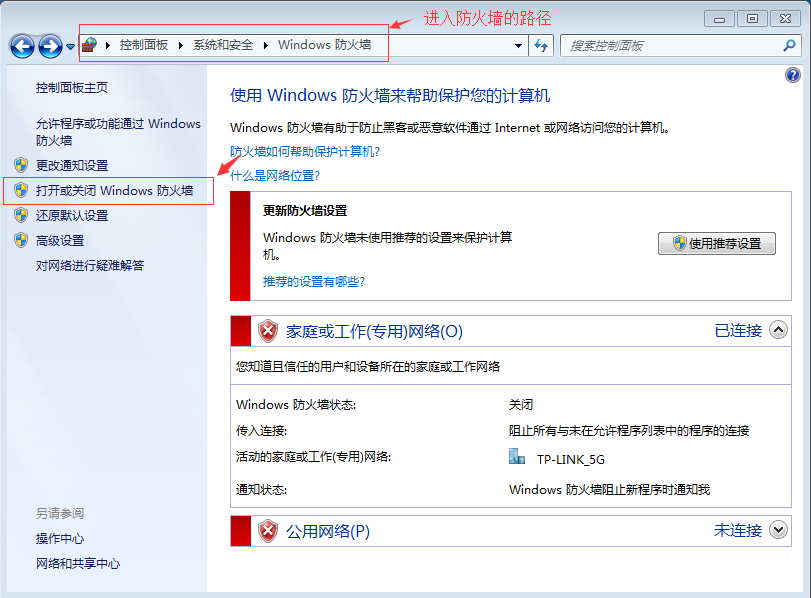Select Windows 防火墙 in the address breadcrumb

tap(324, 45)
